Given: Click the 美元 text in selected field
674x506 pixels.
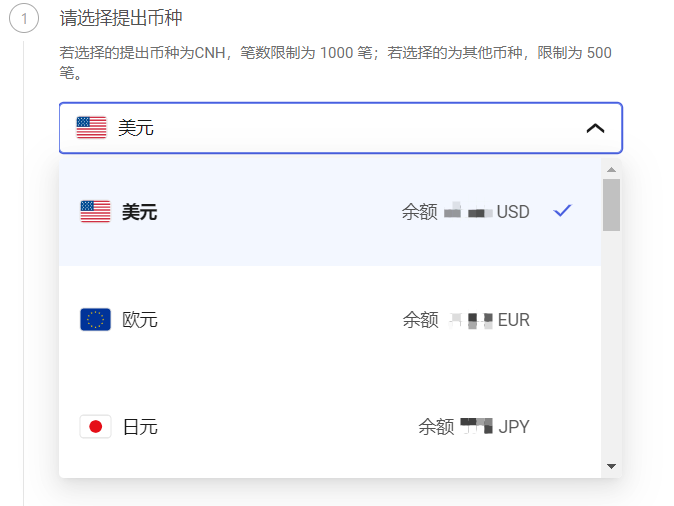Looking at the screenshot, I should point(136,128).
